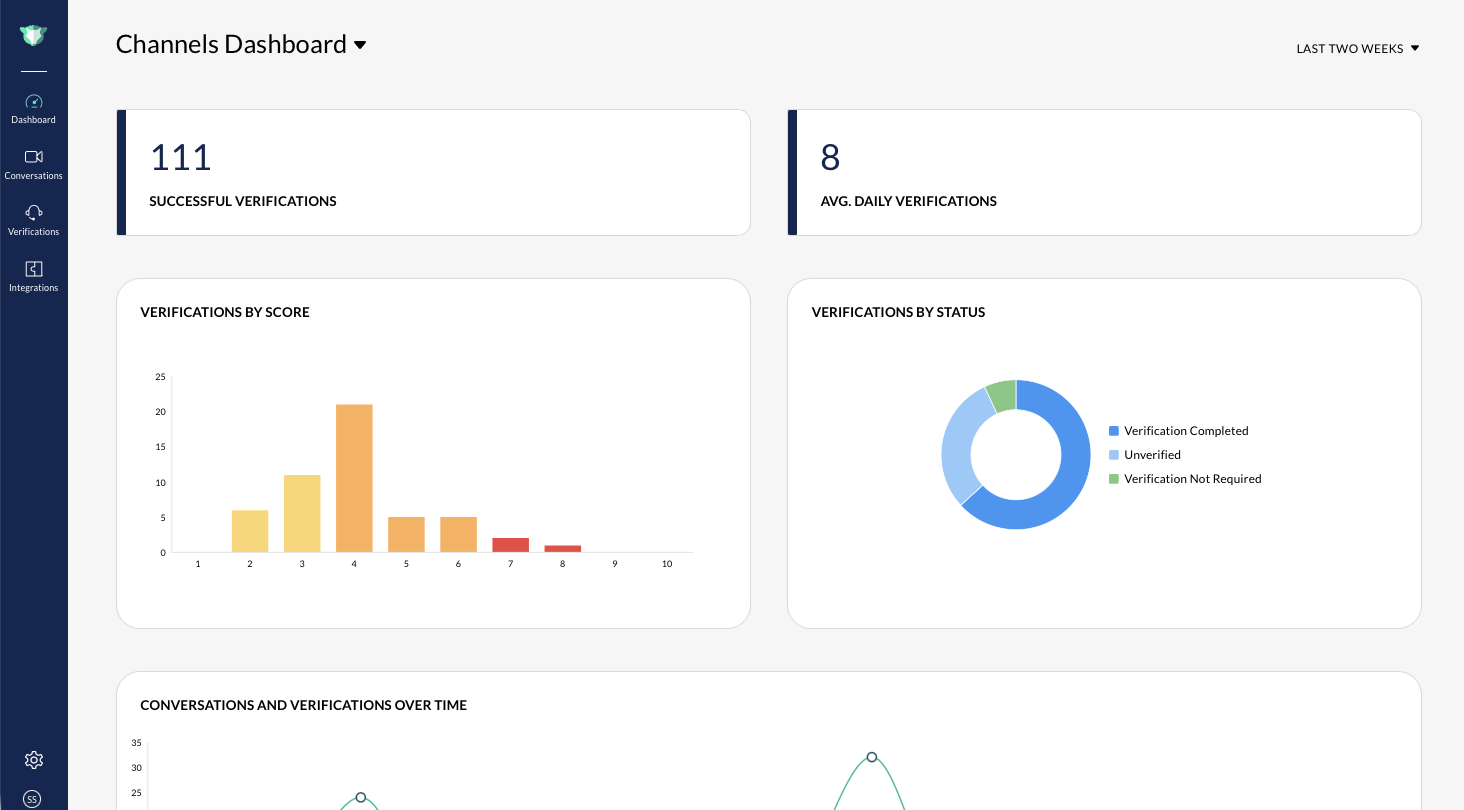
Task: Expand the Channels Dashboard dropdown arrow
Action: (360, 45)
